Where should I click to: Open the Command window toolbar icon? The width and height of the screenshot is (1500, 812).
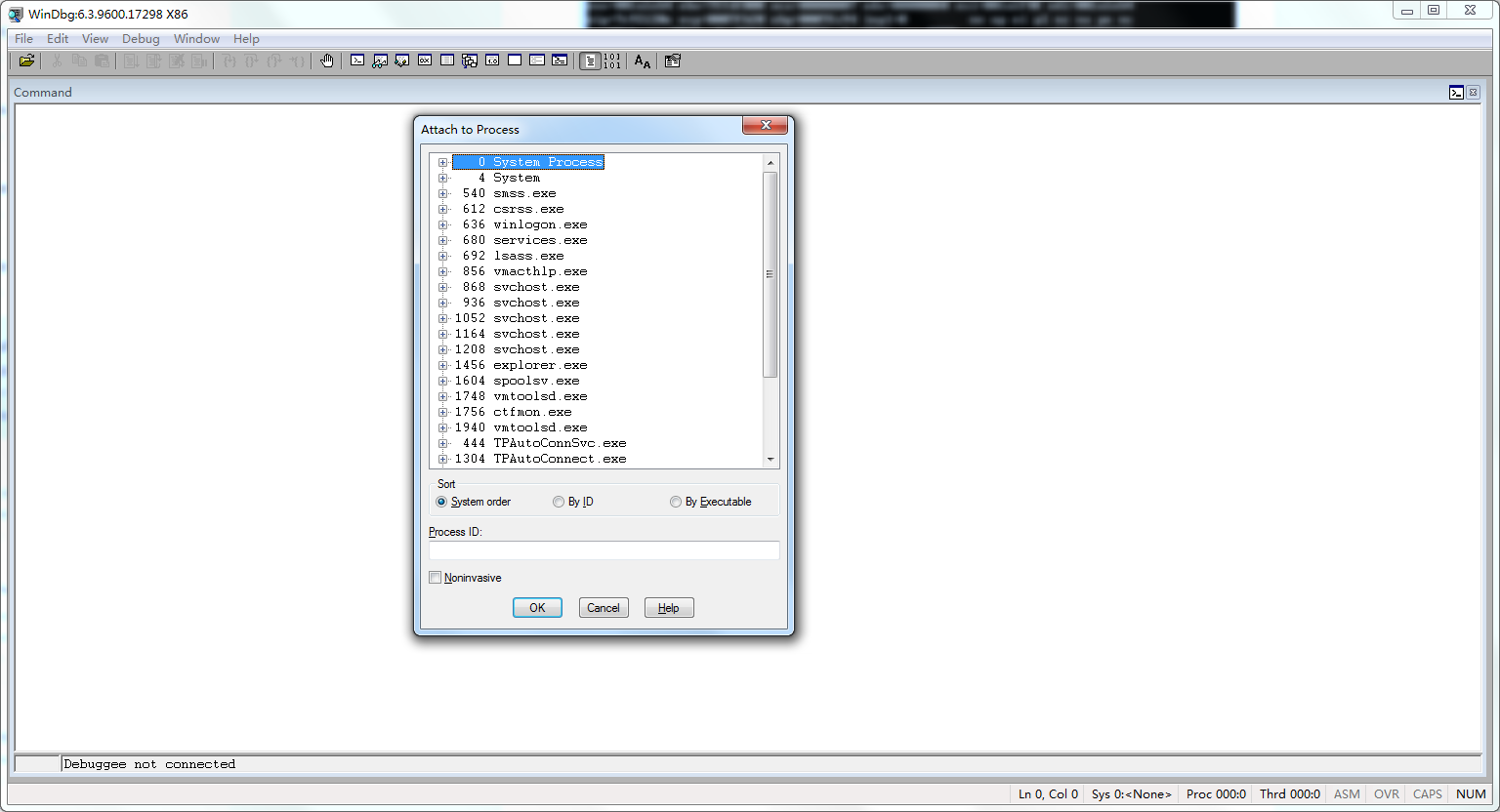[357, 61]
